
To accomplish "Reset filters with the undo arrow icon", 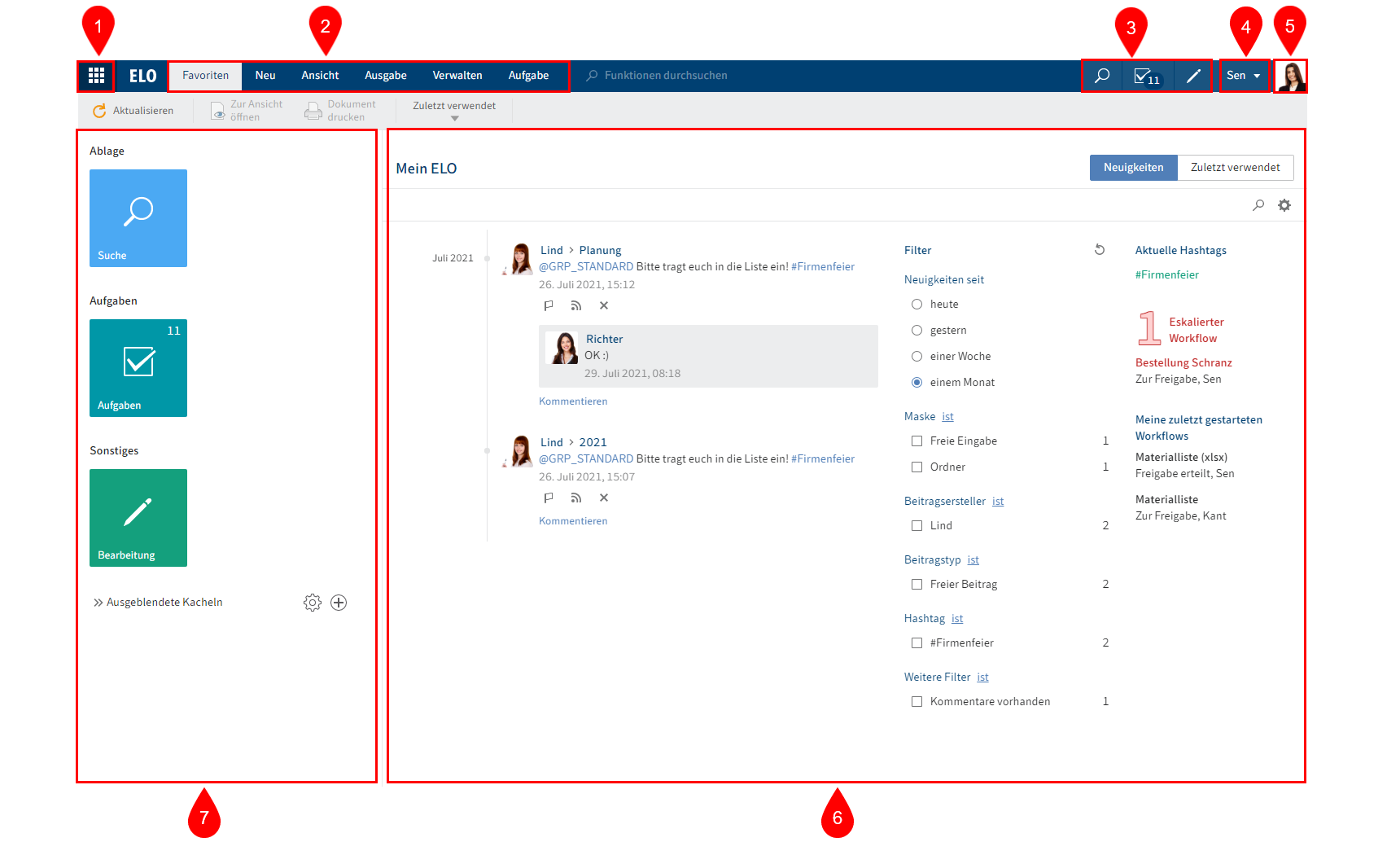I will 1100,250.
